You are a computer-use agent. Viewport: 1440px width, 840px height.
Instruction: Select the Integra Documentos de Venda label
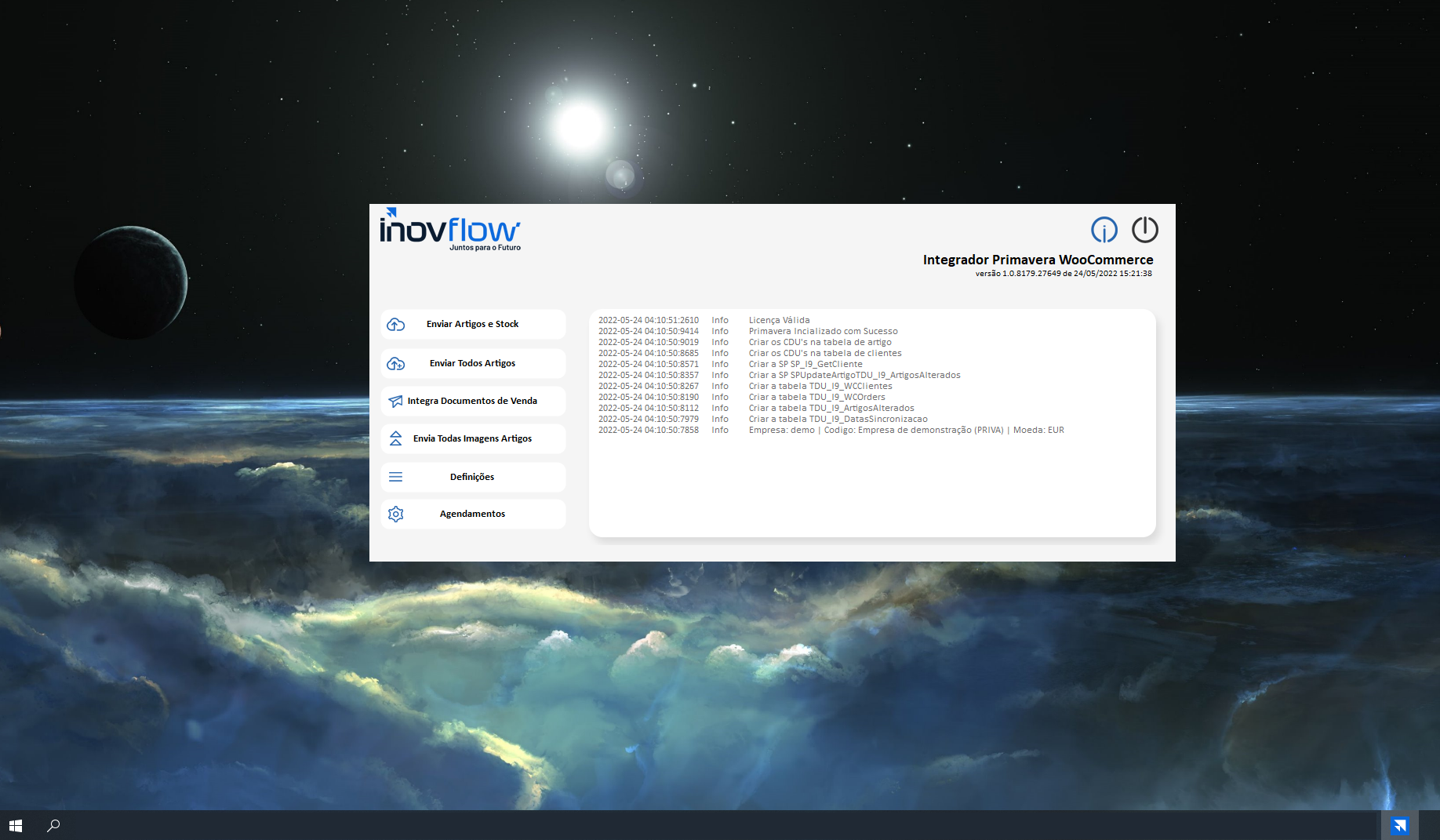click(472, 401)
